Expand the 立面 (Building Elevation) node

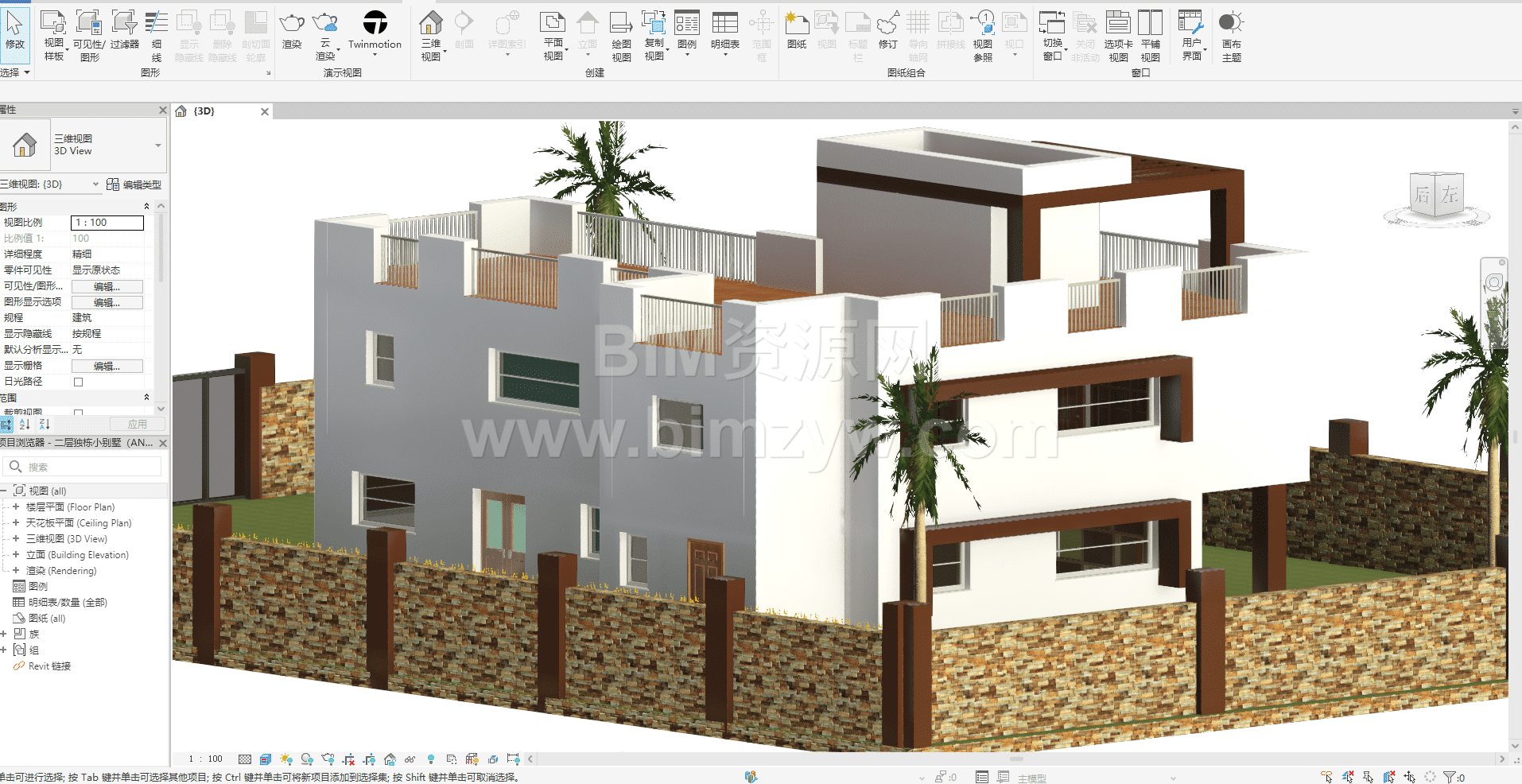(16, 554)
